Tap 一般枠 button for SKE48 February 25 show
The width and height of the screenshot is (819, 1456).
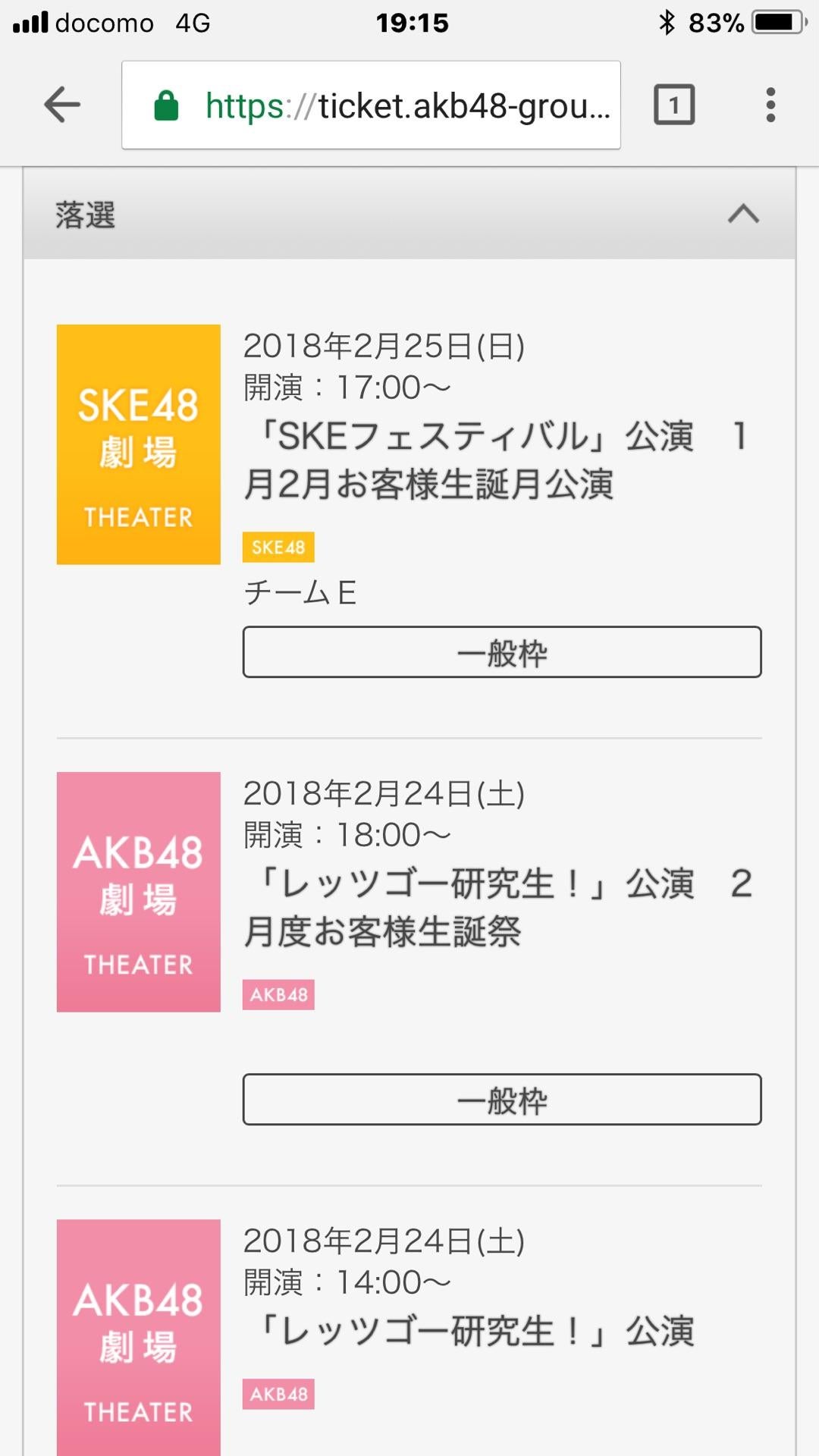tap(502, 652)
